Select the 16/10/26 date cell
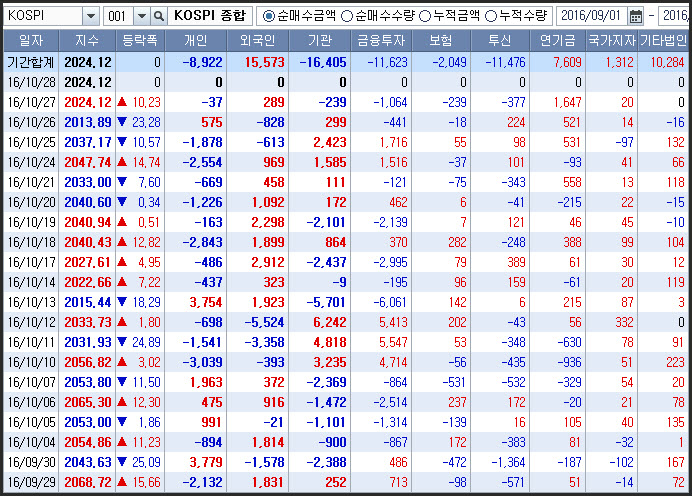692x496 pixels. pos(32,122)
